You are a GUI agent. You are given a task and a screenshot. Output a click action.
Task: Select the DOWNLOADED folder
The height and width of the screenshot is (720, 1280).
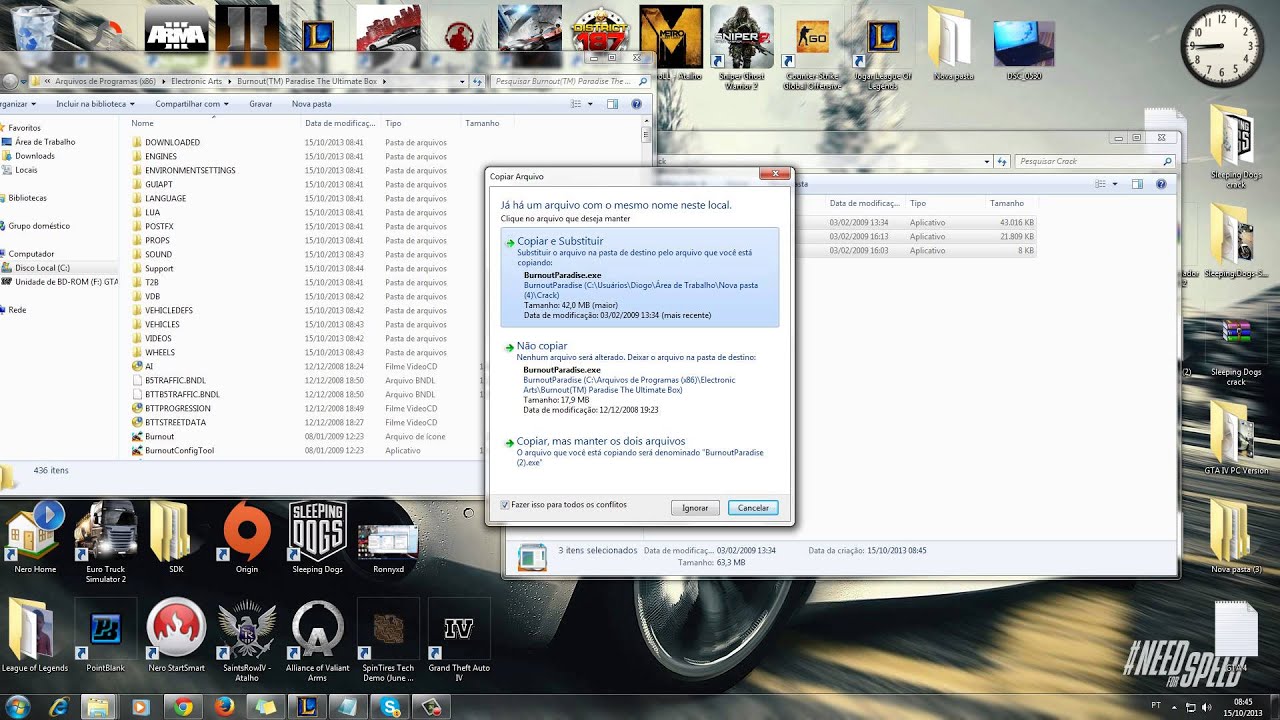pos(172,142)
